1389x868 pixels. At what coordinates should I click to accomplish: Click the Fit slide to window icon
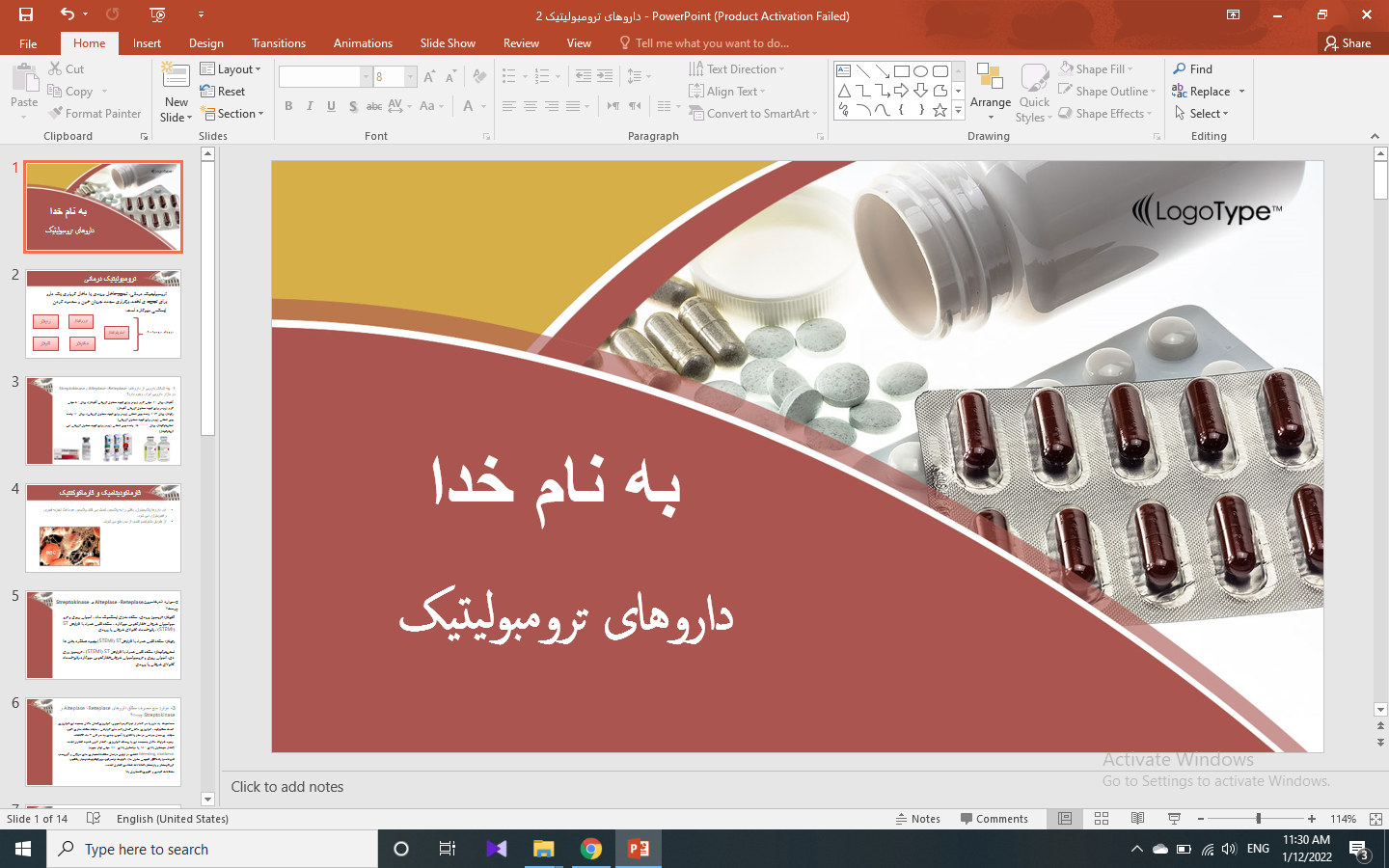1375,819
